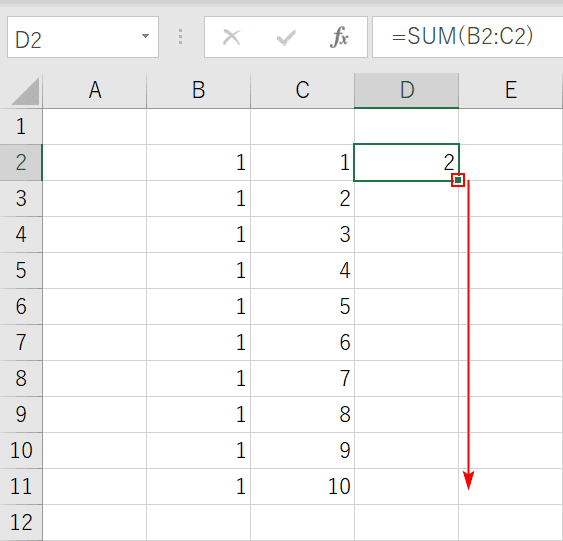Click cell B10 in row 10

(x=199, y=451)
